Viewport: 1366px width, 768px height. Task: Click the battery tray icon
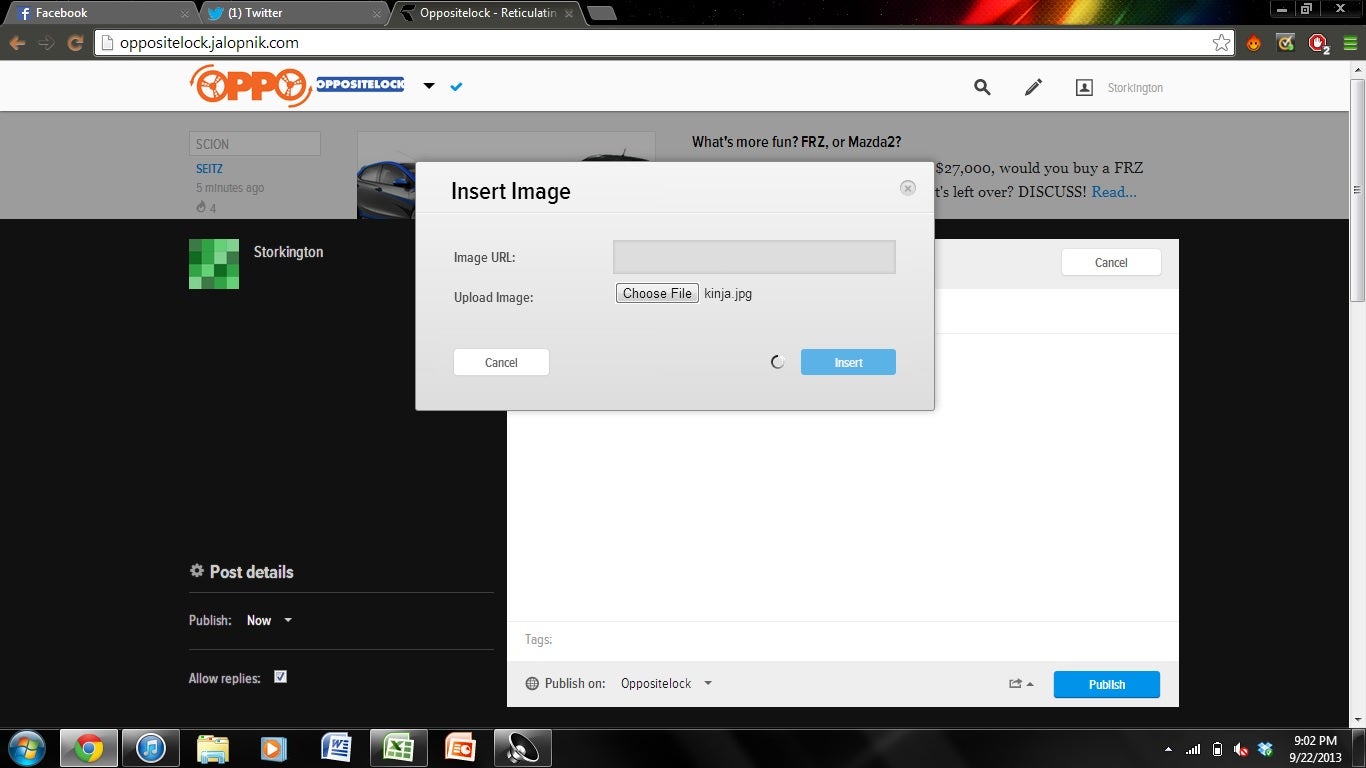(x=1217, y=749)
